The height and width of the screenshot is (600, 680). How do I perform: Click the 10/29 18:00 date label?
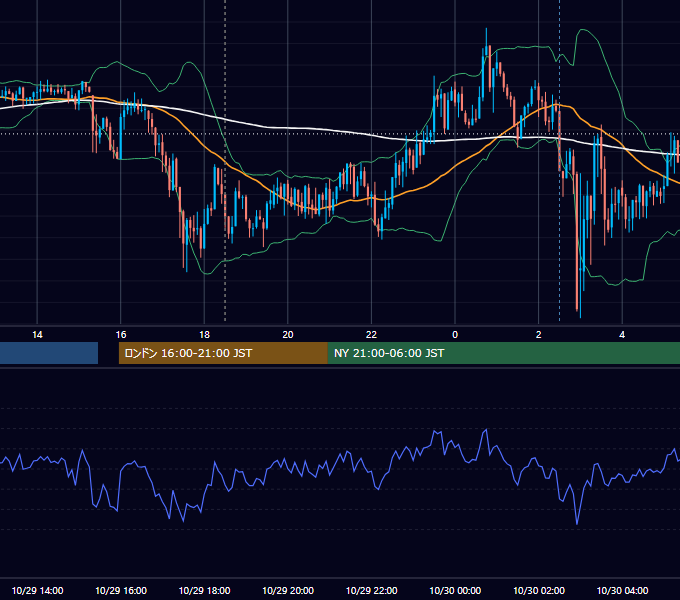[x=204, y=590]
